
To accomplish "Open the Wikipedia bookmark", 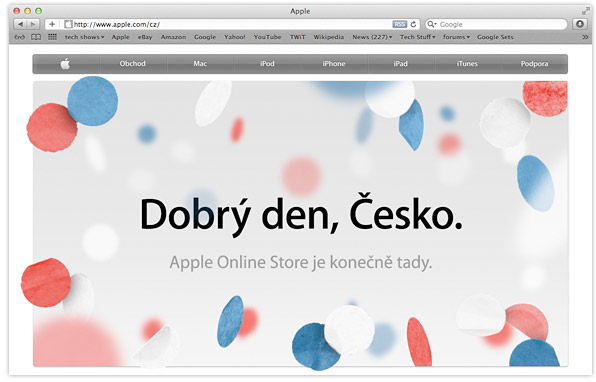I will click(x=328, y=37).
